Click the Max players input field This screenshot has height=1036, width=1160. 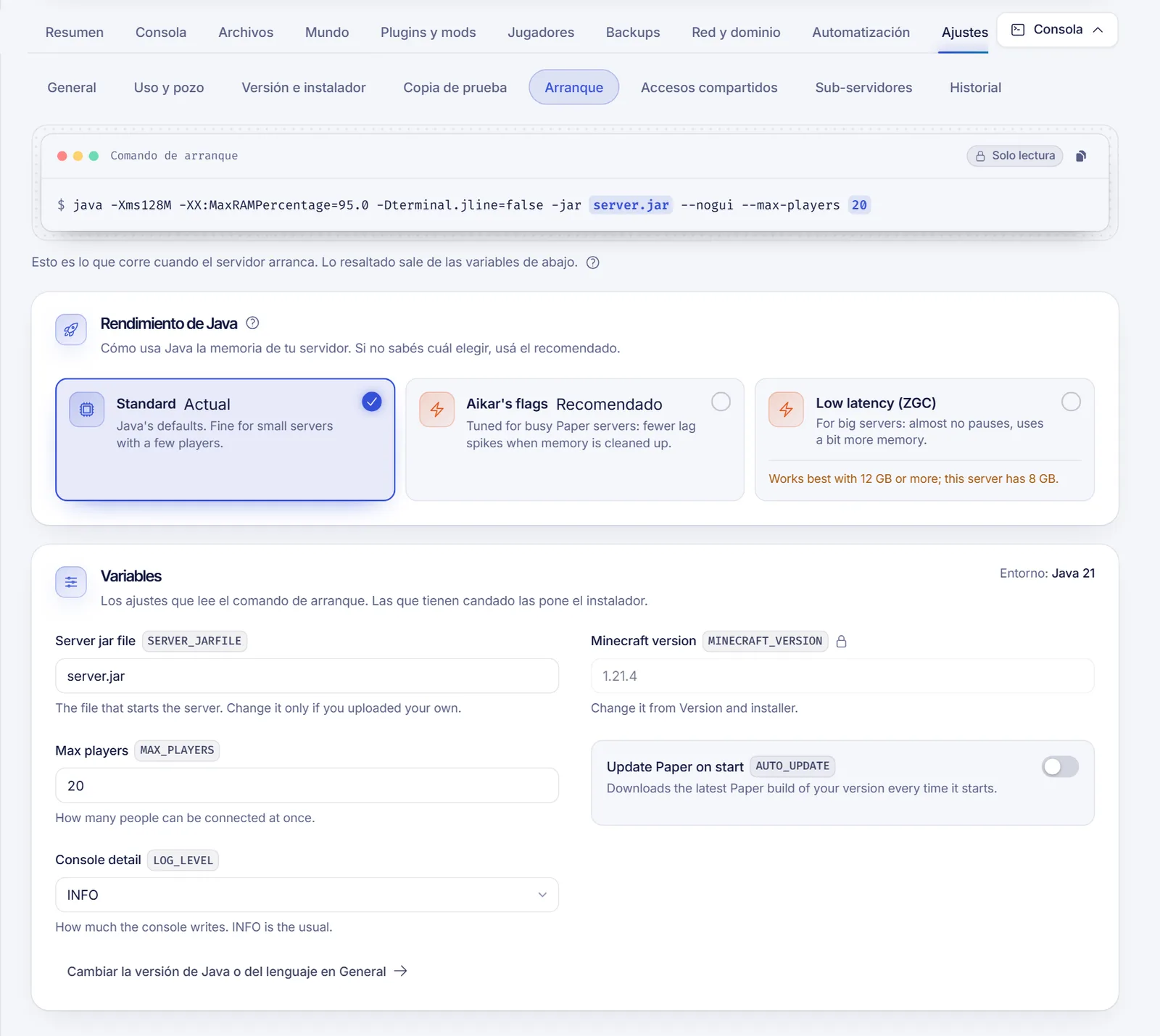[307, 785]
